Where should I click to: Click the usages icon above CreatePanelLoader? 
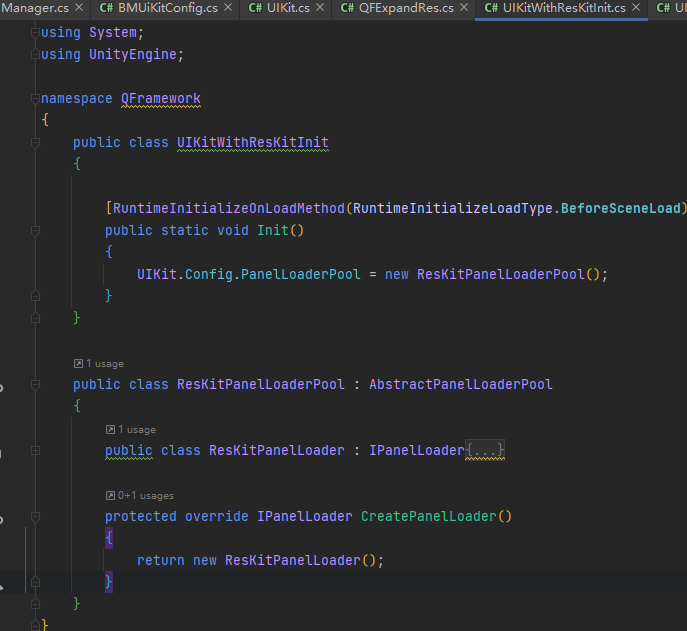(x=110, y=496)
